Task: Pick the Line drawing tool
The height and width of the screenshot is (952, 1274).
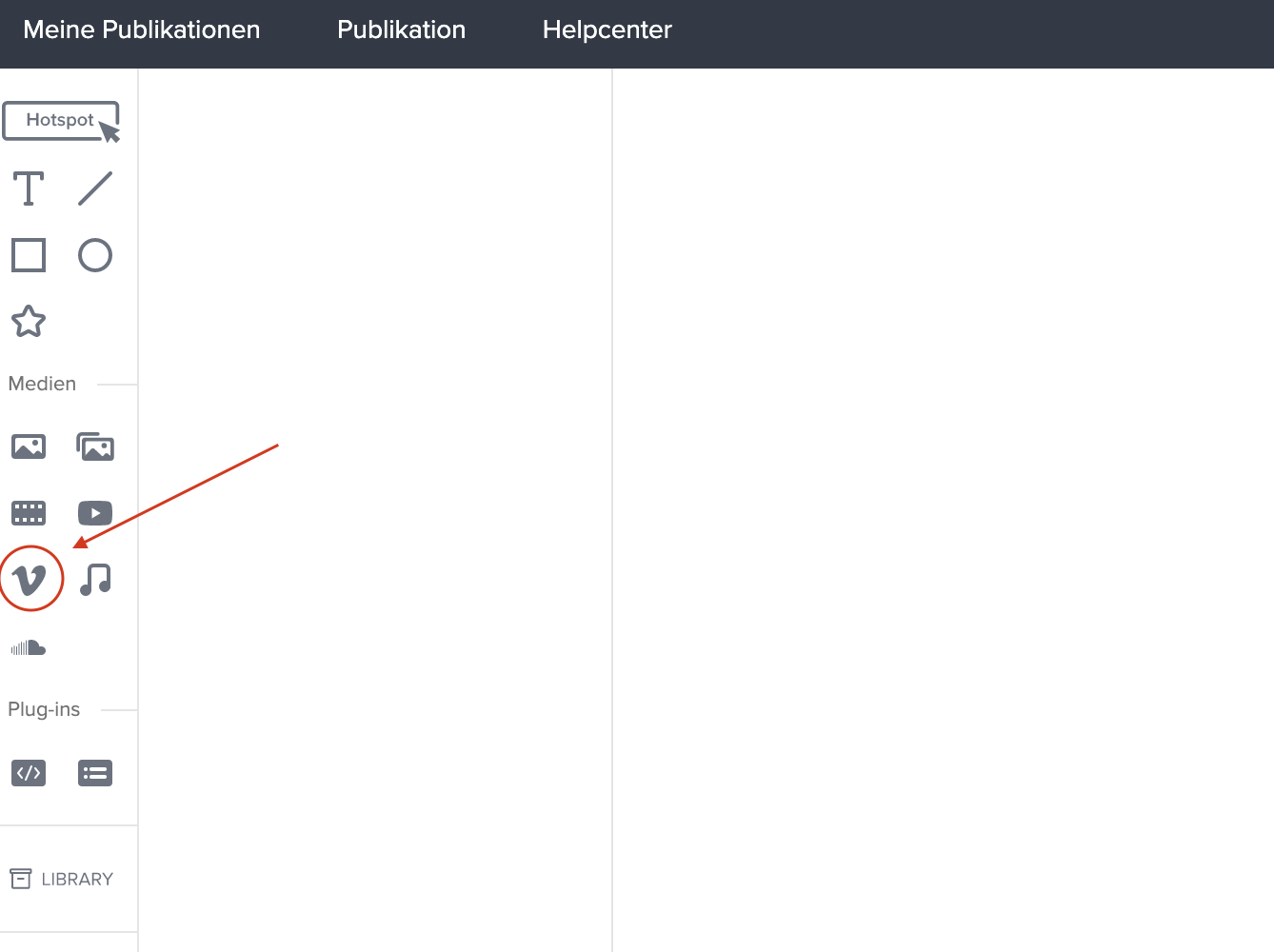Action: click(95, 188)
